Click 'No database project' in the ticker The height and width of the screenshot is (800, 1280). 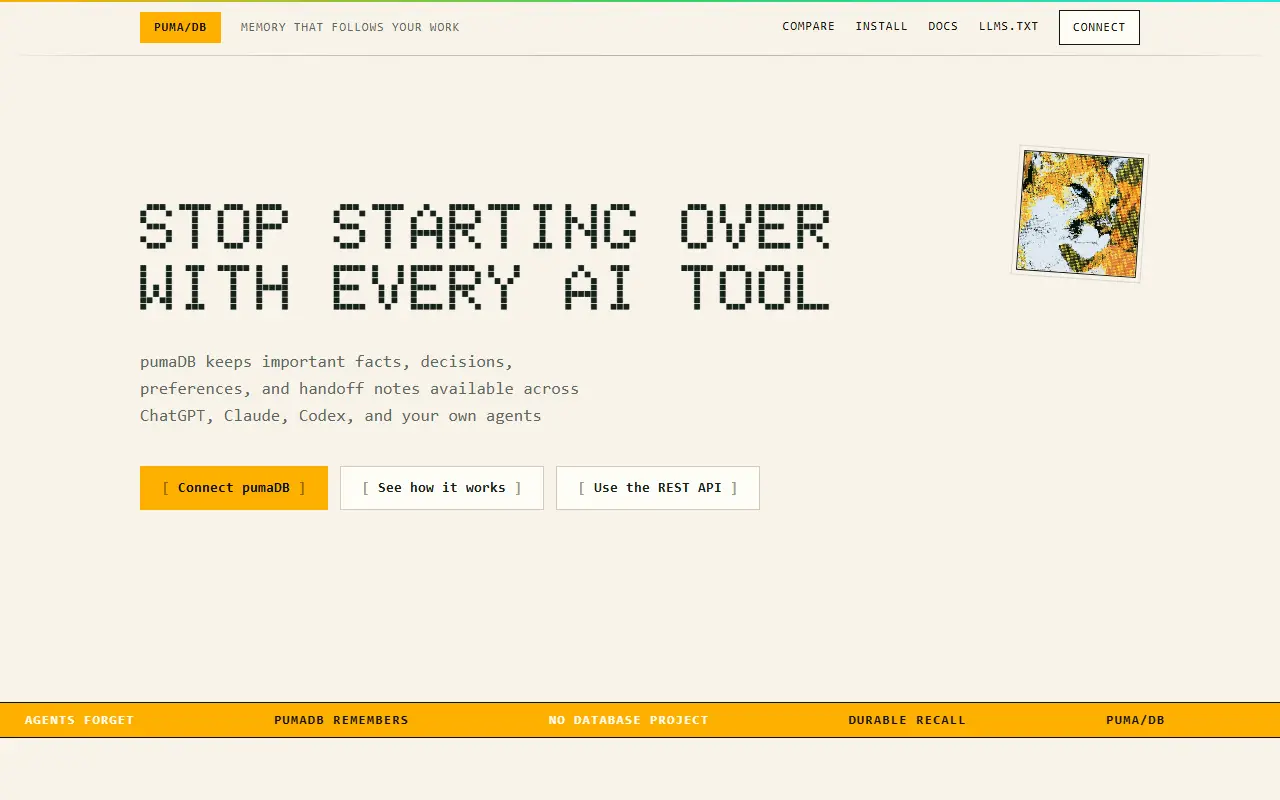(628, 720)
